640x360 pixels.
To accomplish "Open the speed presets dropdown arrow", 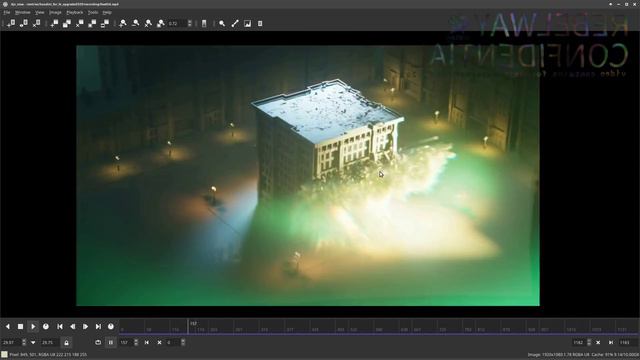I will [33, 342].
